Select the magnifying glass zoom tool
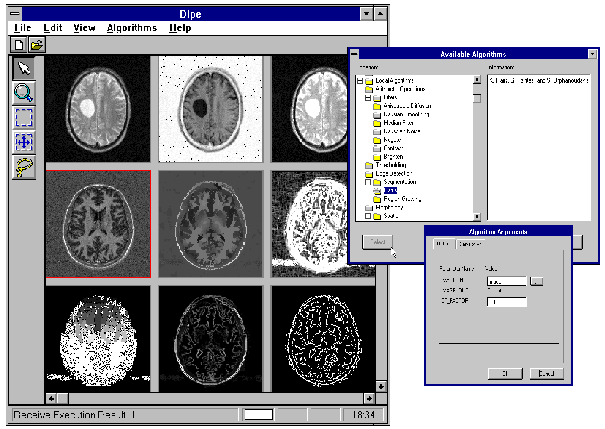 [x=24, y=93]
